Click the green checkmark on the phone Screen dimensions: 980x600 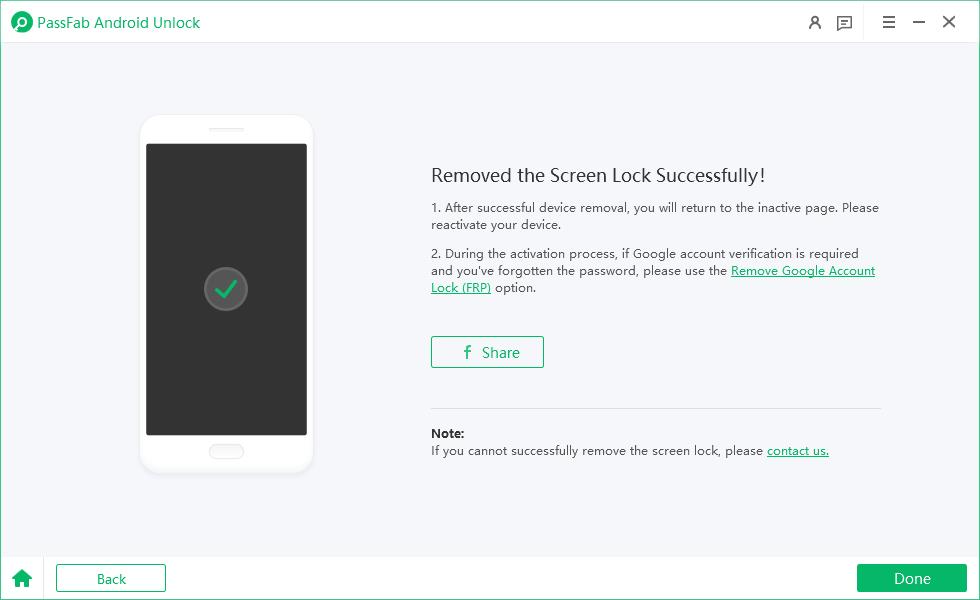(x=226, y=288)
